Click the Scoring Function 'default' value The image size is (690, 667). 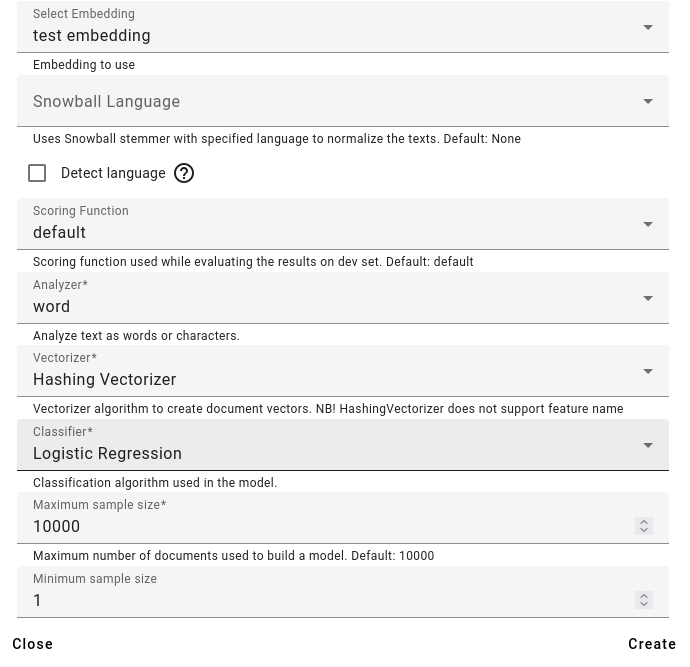point(60,233)
